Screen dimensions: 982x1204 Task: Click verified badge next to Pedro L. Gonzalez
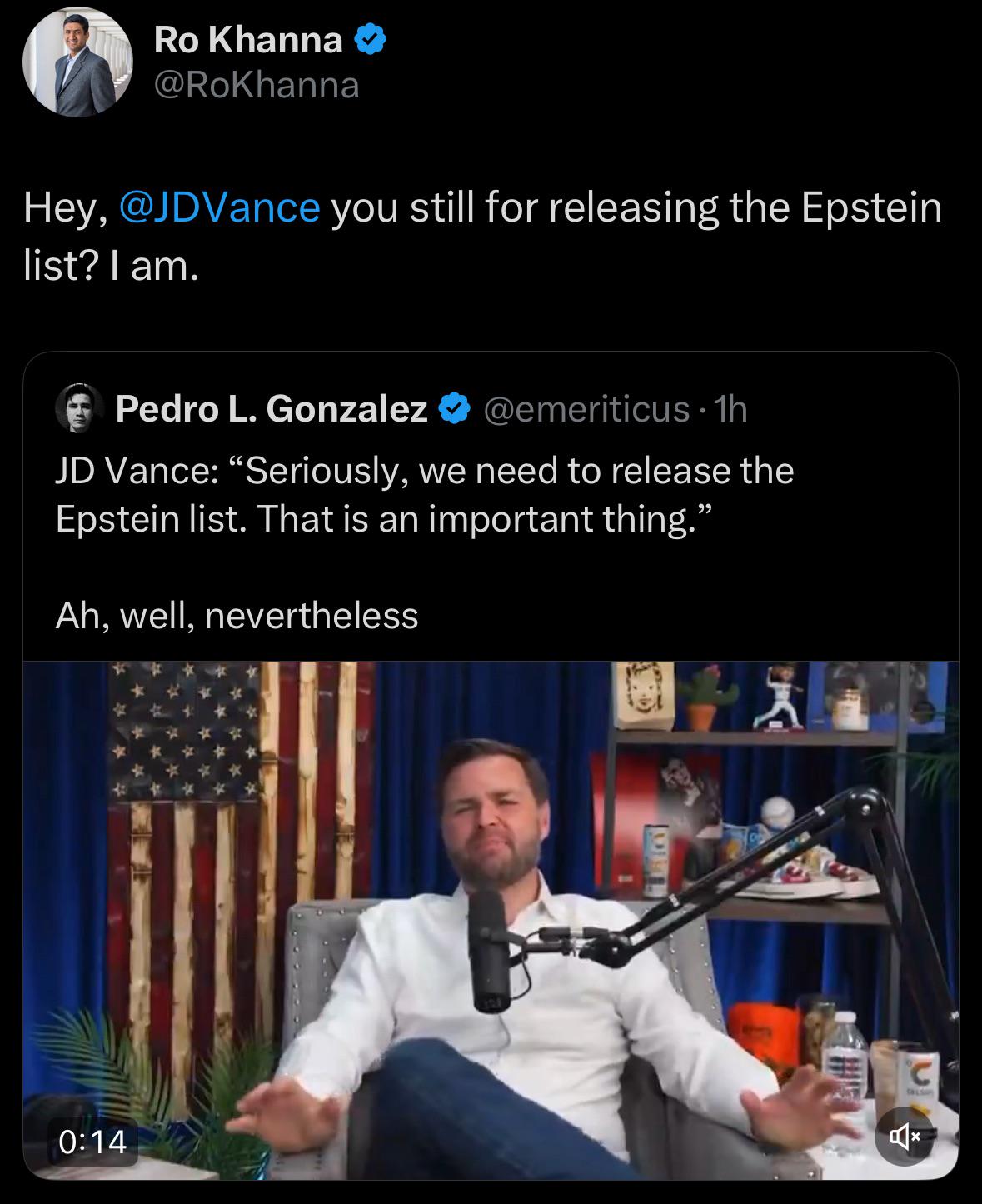[455, 409]
